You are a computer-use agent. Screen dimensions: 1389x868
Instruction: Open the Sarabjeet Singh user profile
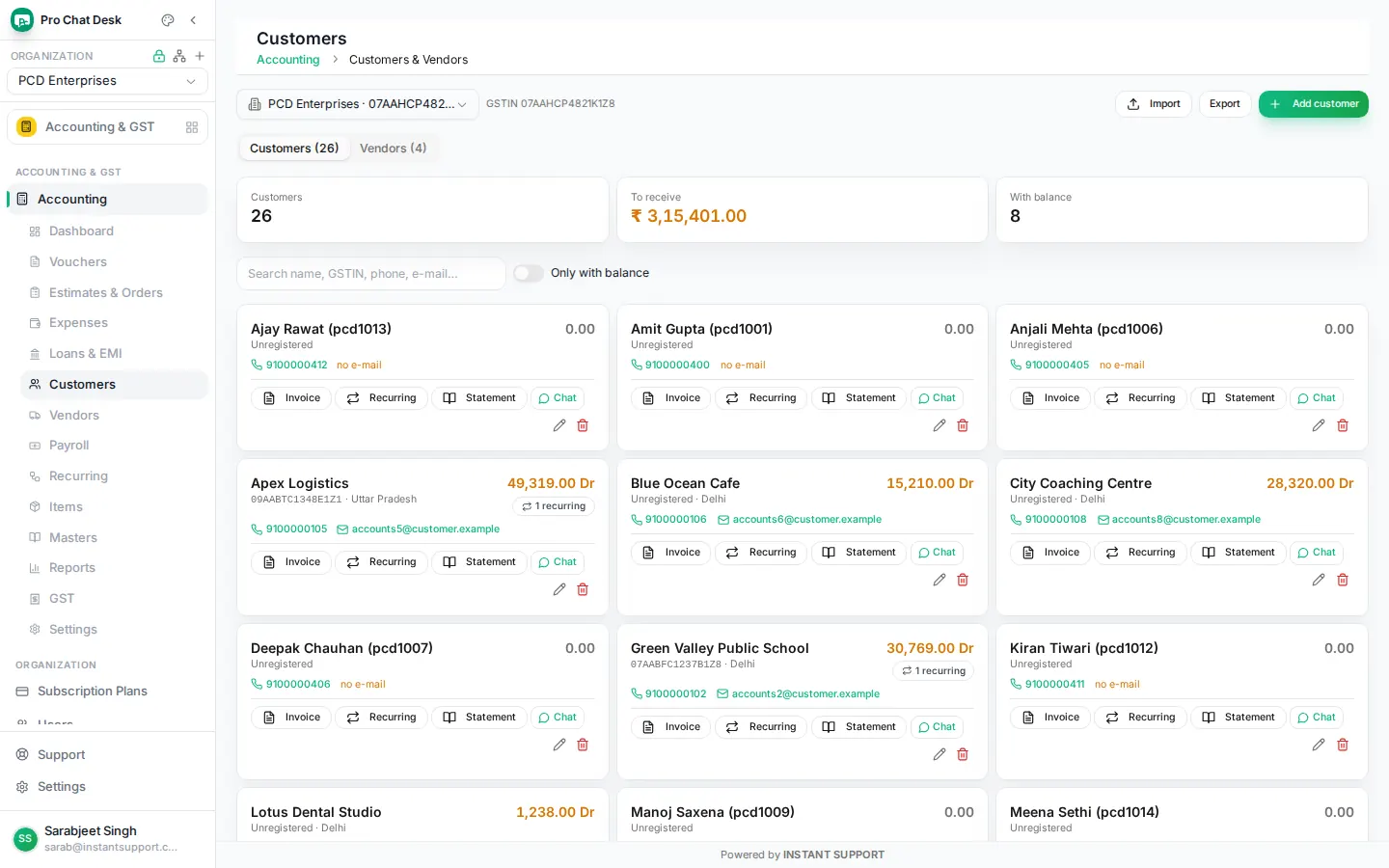click(x=107, y=838)
